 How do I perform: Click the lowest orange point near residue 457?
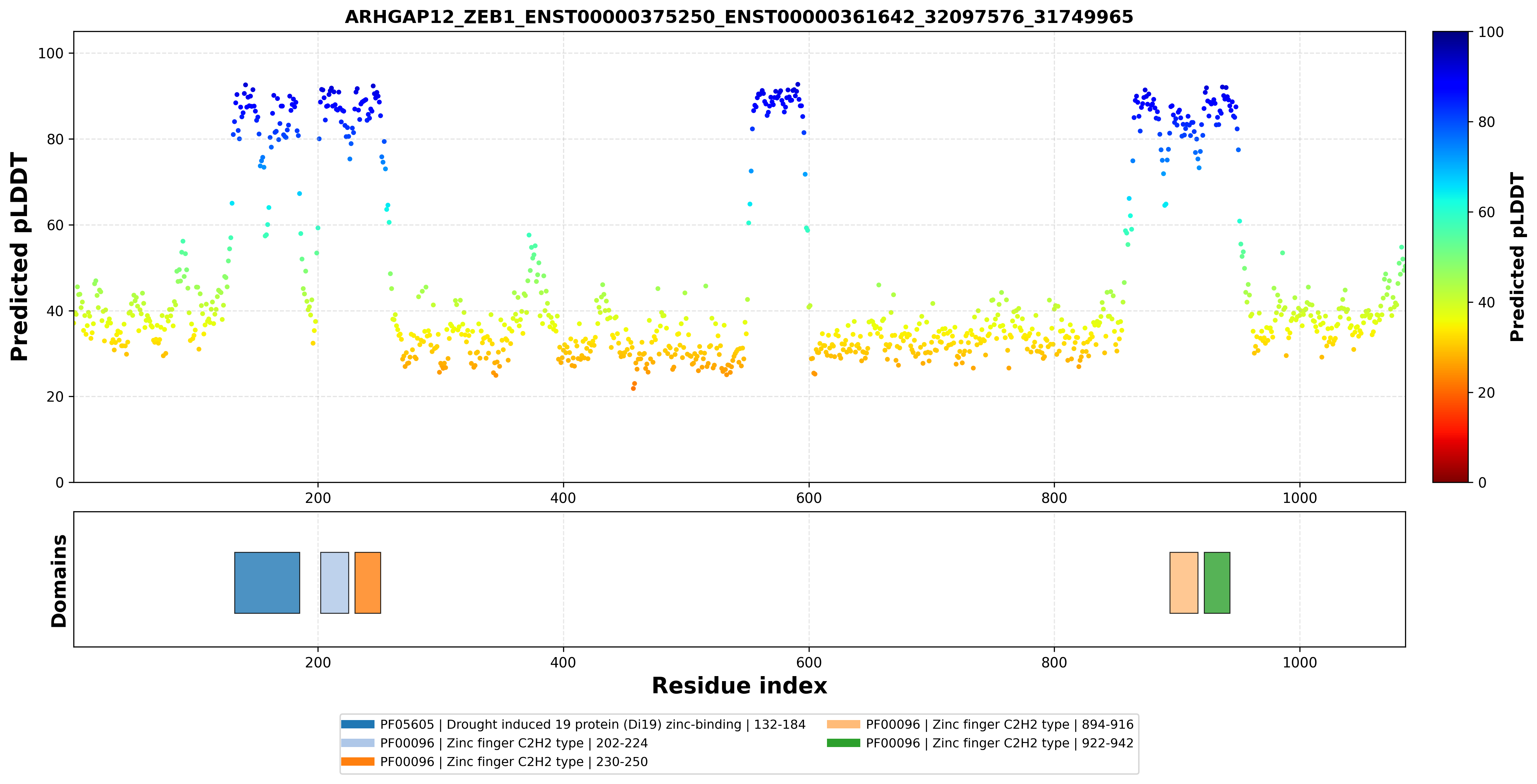633,389
